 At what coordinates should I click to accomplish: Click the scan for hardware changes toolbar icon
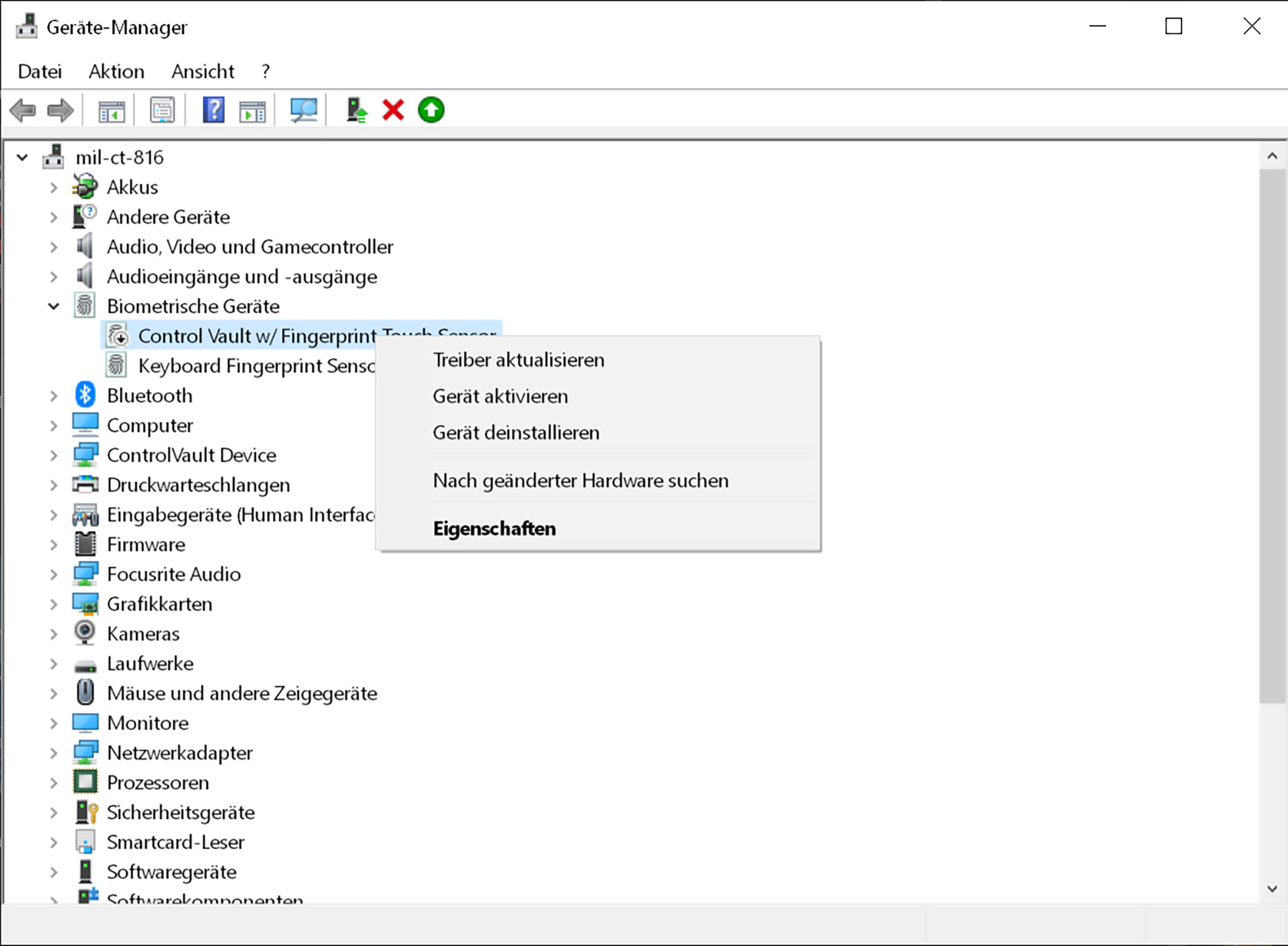[x=303, y=110]
